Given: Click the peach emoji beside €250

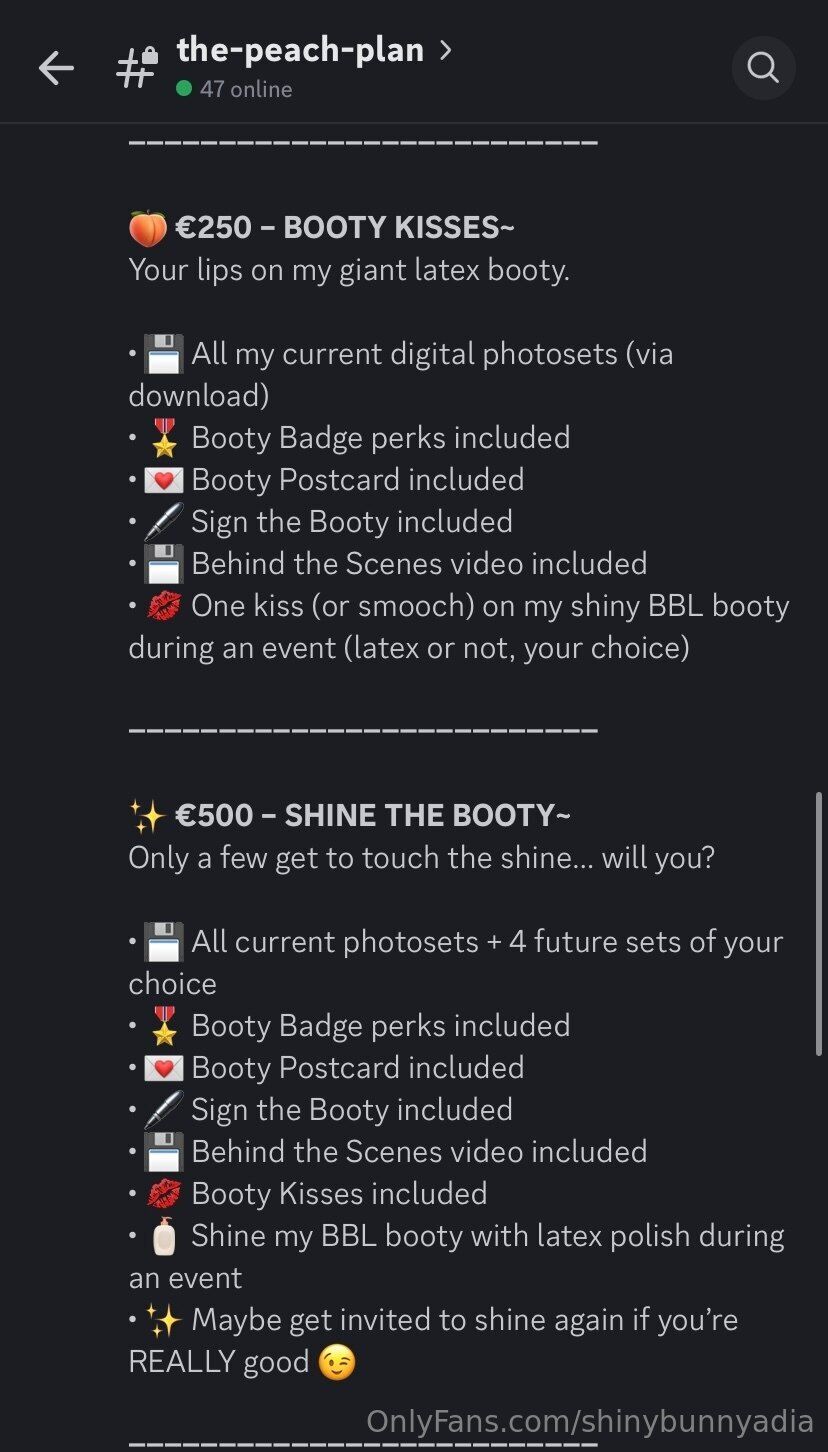Looking at the screenshot, I should point(148,228).
